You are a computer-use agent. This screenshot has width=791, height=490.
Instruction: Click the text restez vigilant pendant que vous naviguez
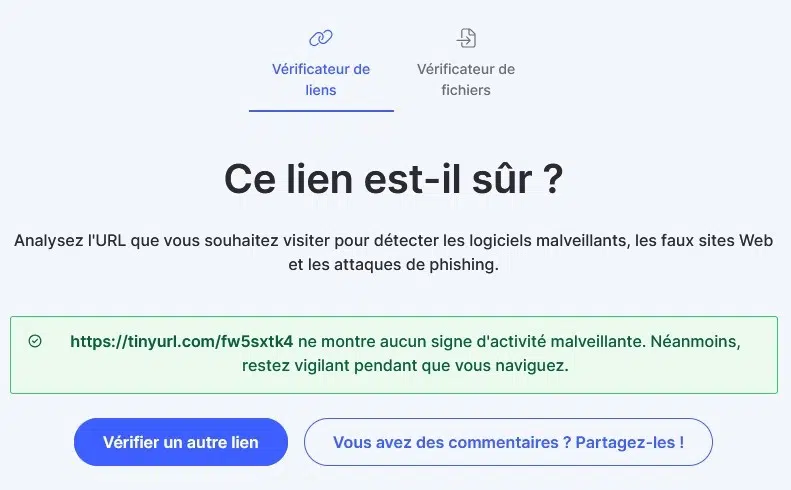(x=405, y=365)
